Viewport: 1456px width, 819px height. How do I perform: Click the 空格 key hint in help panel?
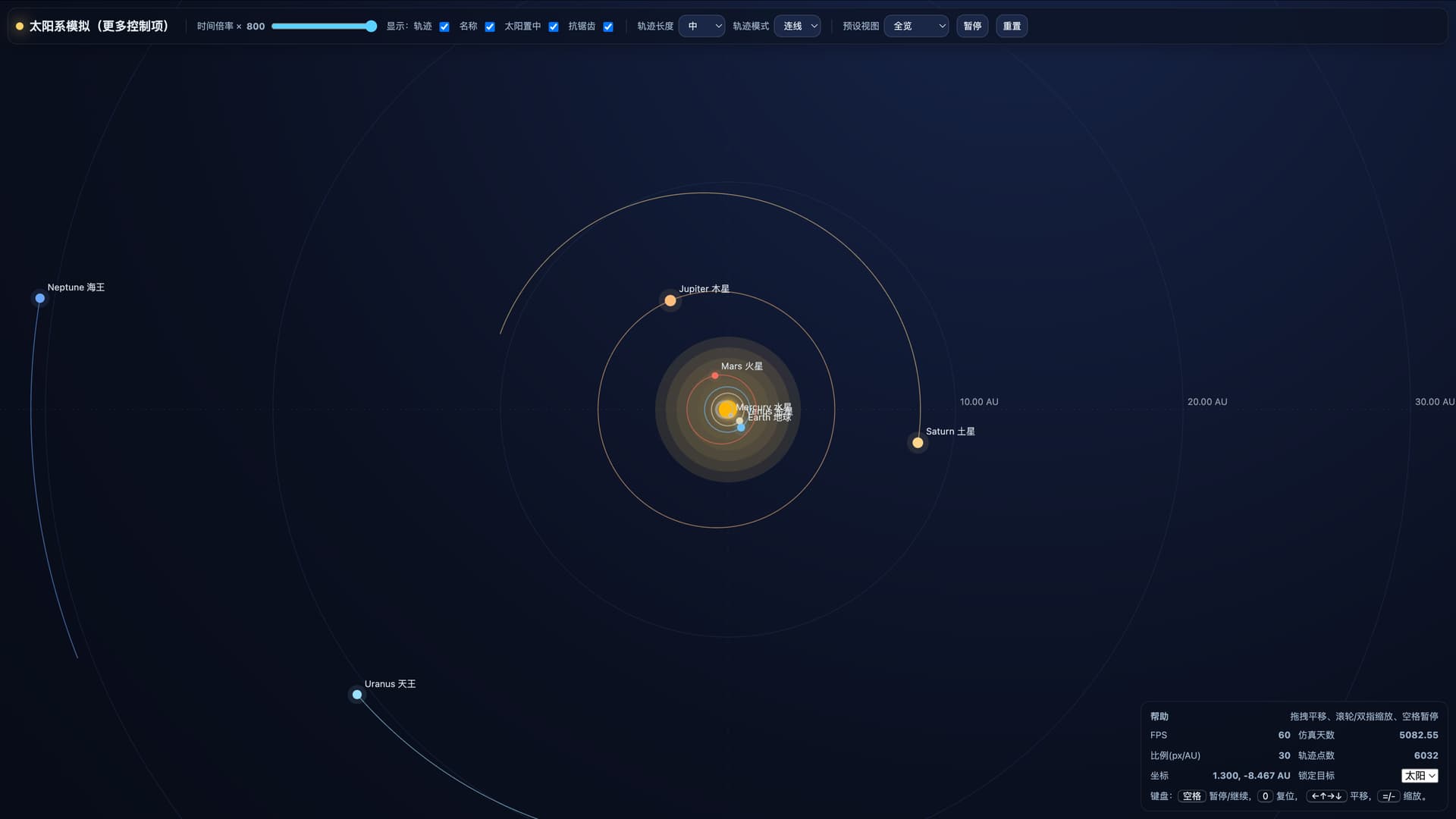(x=1192, y=796)
